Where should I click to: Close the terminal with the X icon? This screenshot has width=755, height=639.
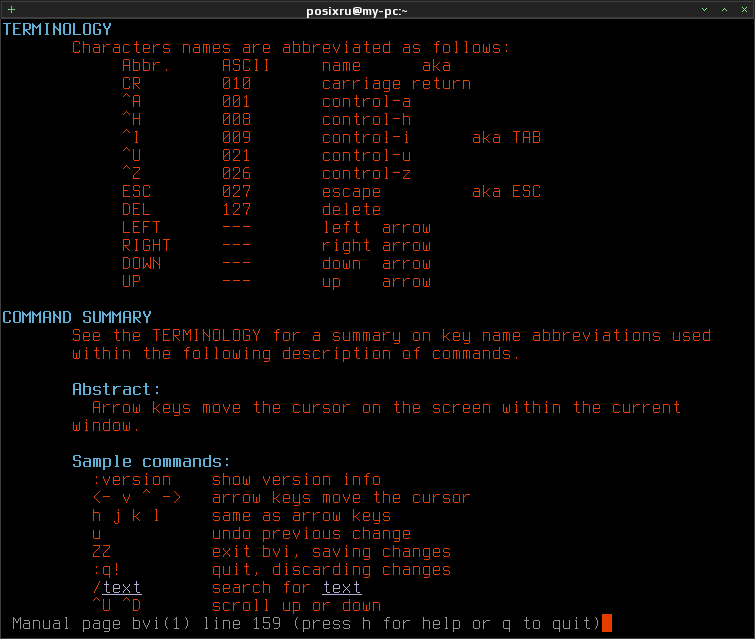[744, 10]
